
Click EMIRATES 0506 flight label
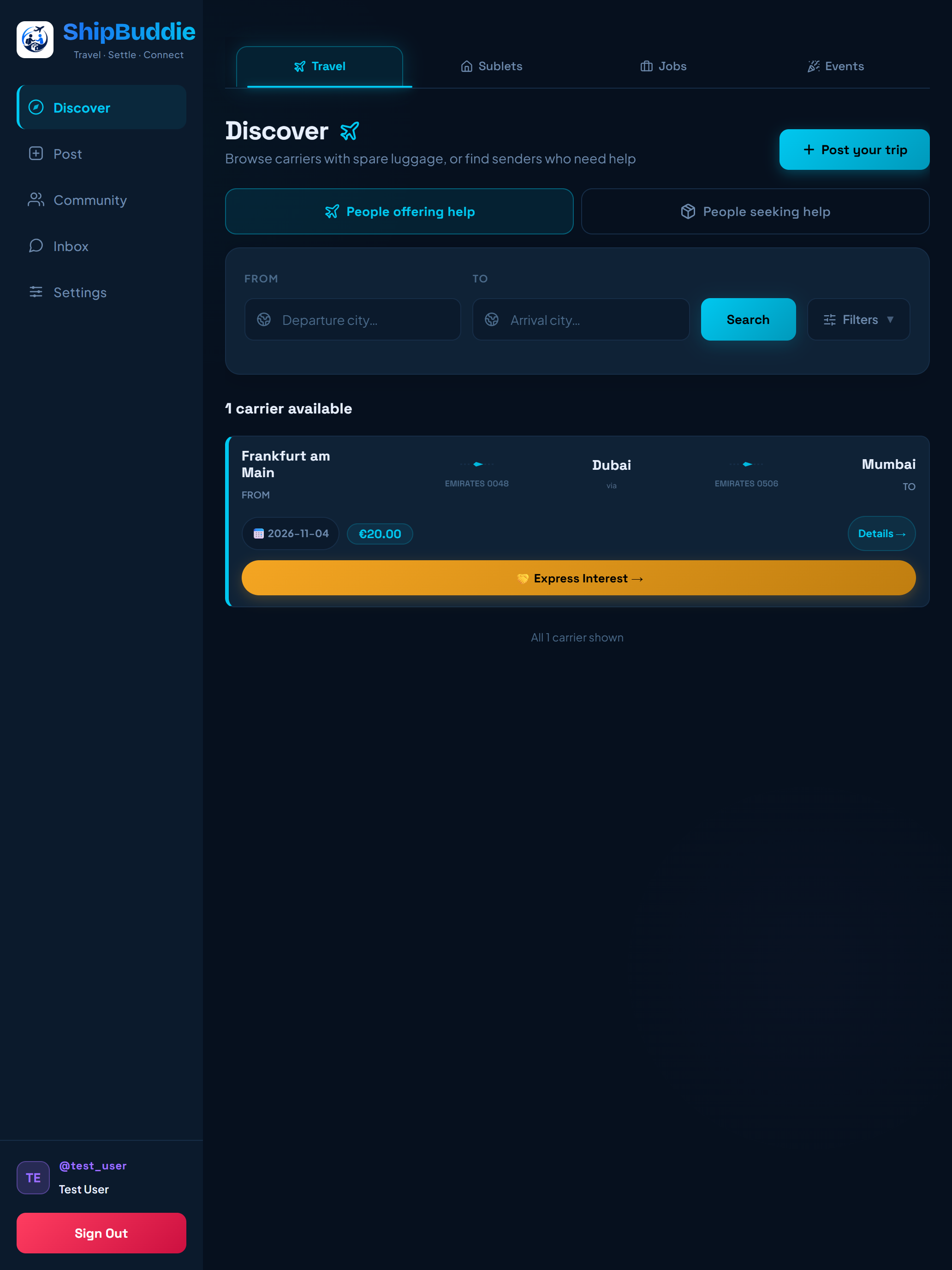[746, 484]
